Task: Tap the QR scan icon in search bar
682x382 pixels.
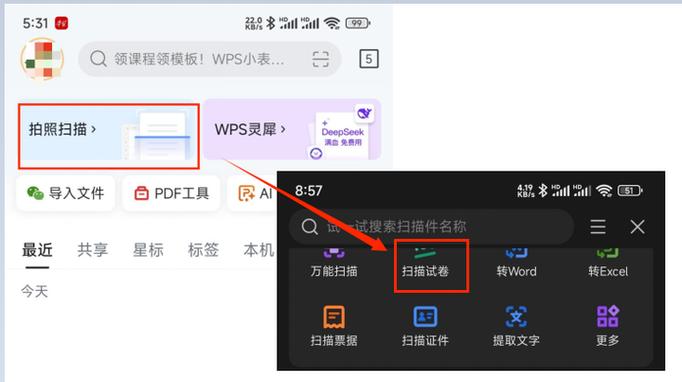Action: click(321, 59)
